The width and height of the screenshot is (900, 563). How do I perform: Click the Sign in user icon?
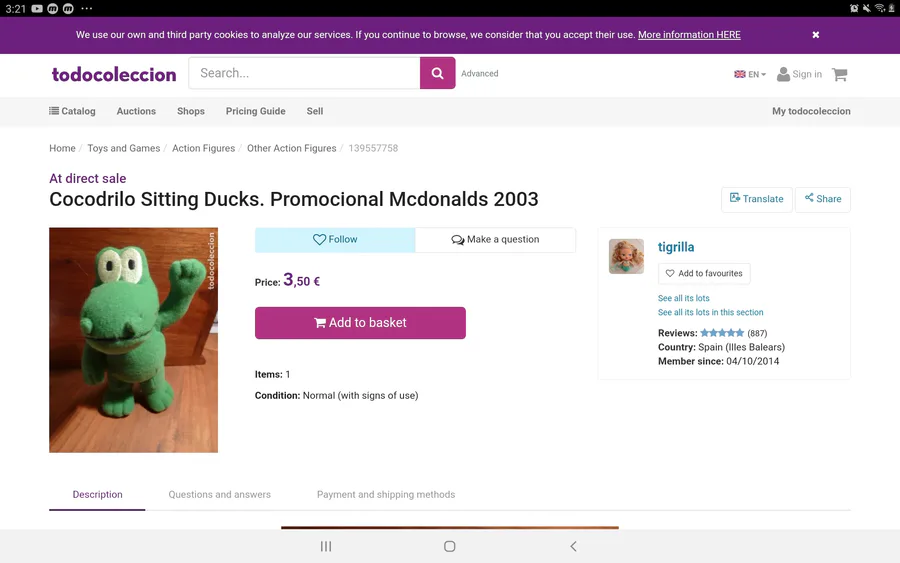tap(784, 74)
